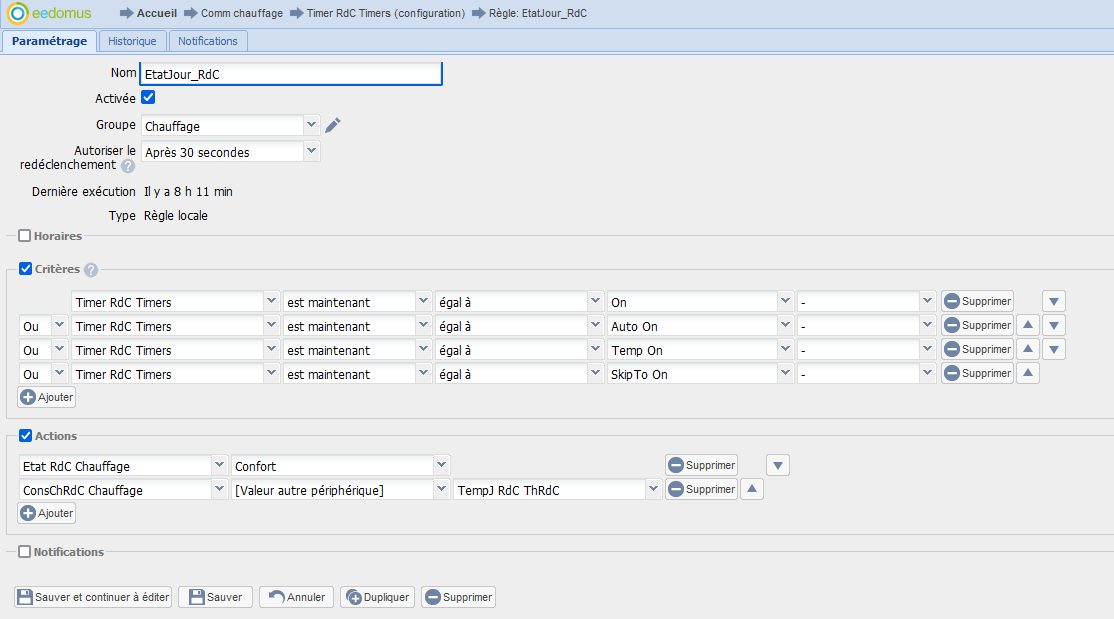Move the 'Temp On' criterion row up
Viewport: 1114px width, 619px height.
click(x=1027, y=350)
